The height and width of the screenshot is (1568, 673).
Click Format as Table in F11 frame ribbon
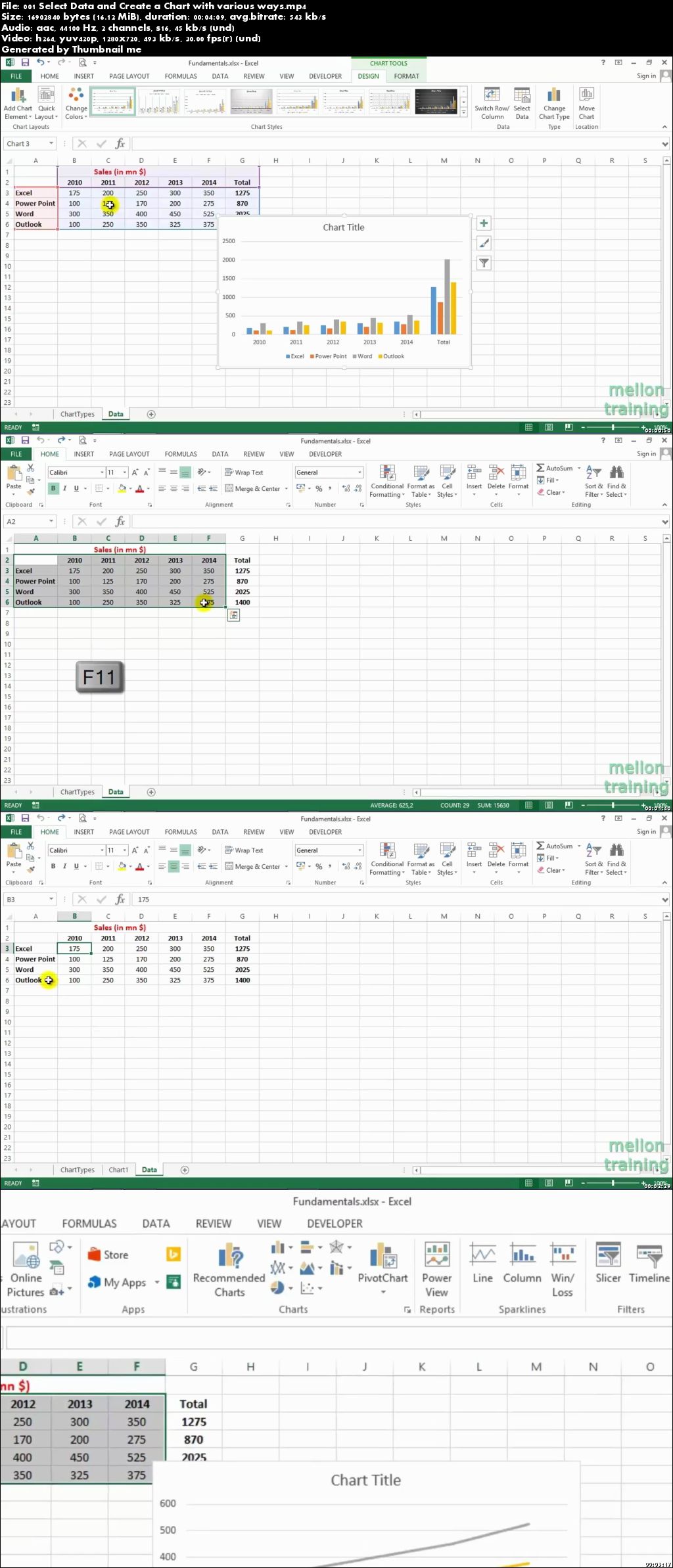pos(421,482)
